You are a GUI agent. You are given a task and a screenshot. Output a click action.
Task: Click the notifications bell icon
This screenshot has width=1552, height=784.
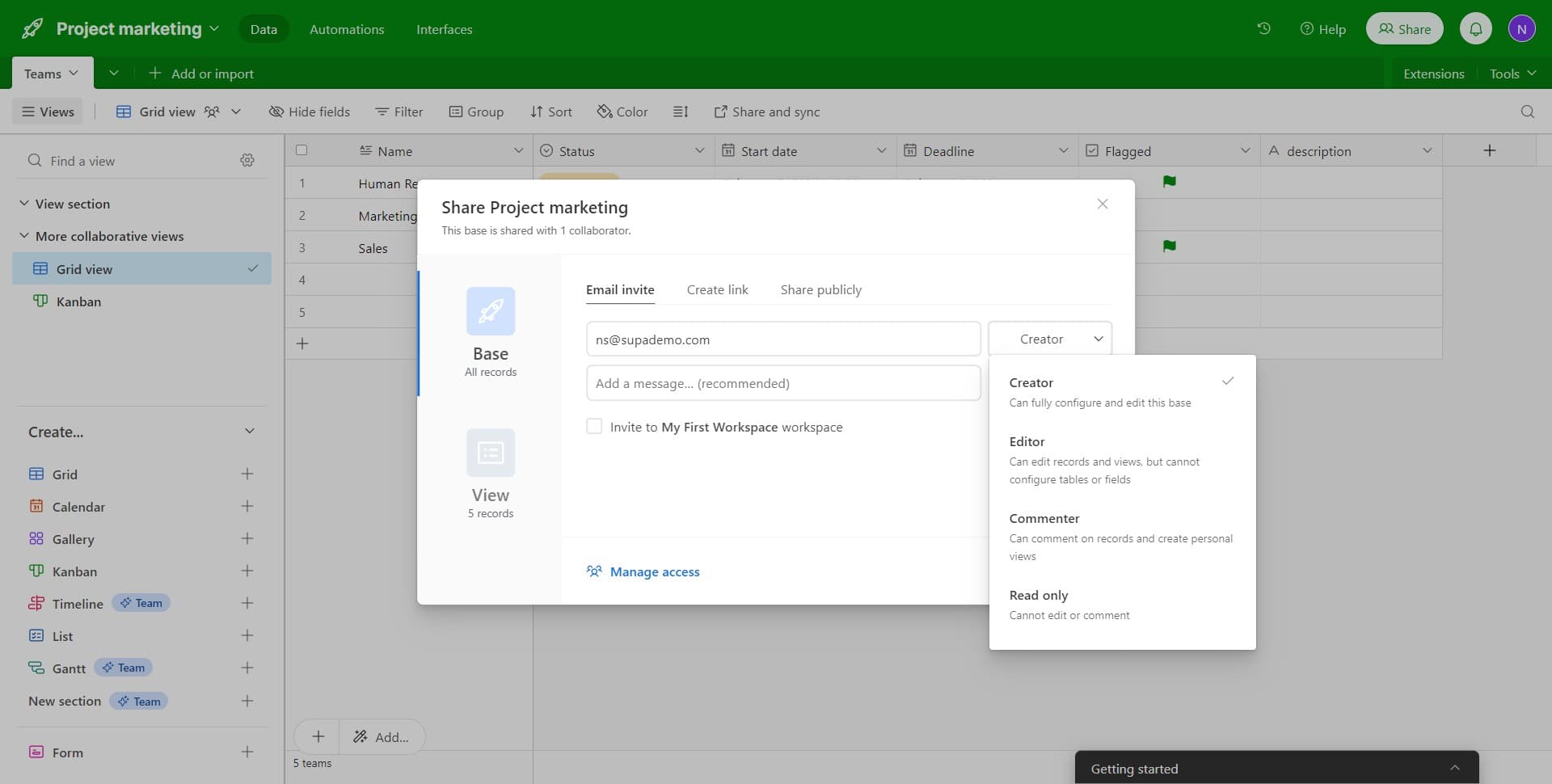1475,29
